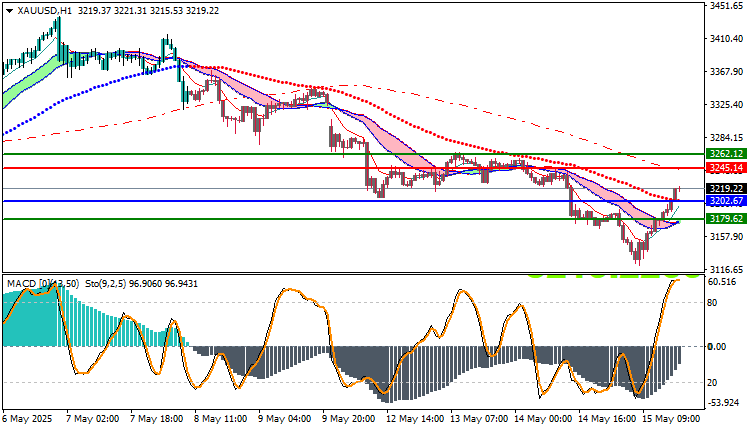Select the 7 May 02:00 time label
The width and height of the screenshot is (750, 430).
pyautogui.click(x=92, y=419)
